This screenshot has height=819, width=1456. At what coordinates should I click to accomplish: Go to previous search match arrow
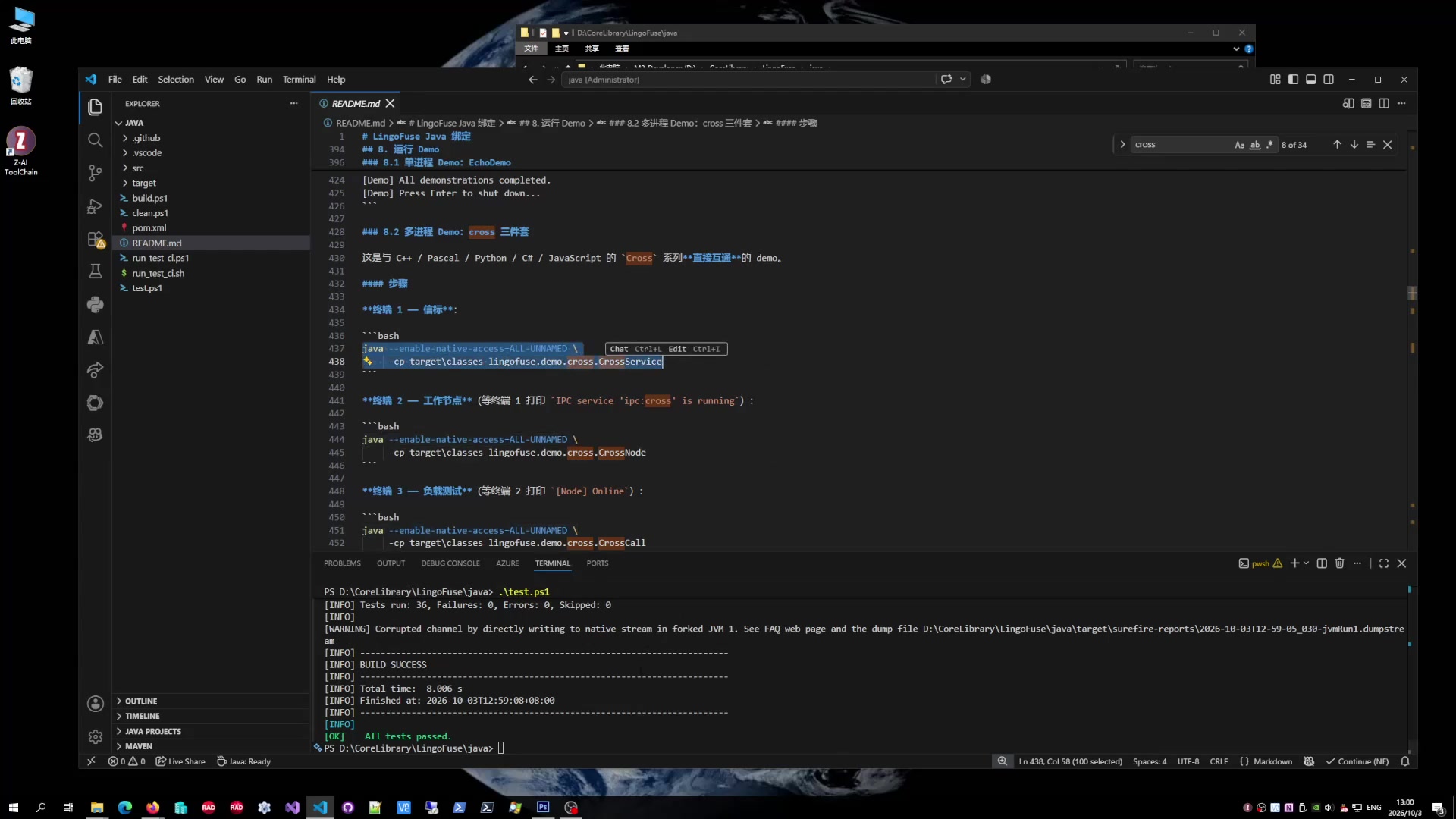pos(1337,145)
